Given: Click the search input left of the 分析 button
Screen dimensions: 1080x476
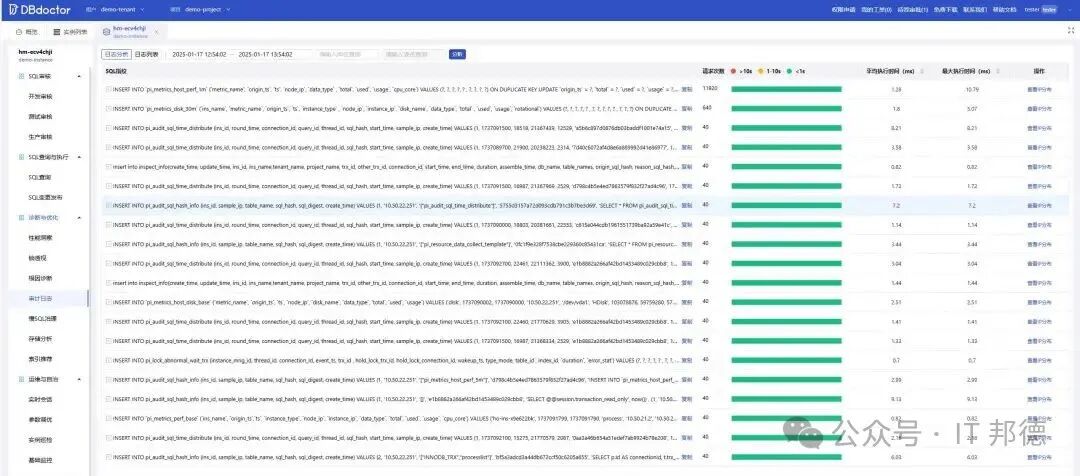Looking at the screenshot, I should click(413, 54).
